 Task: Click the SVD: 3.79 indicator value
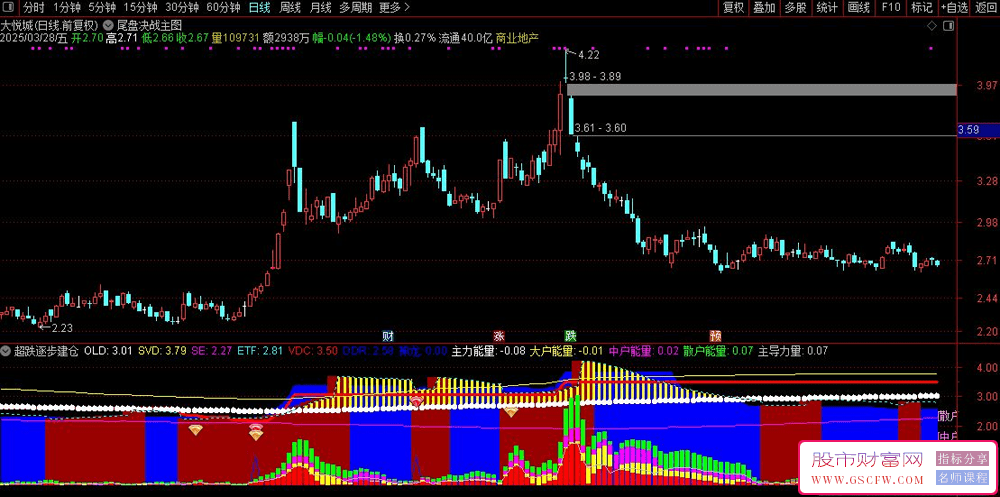click(x=163, y=351)
